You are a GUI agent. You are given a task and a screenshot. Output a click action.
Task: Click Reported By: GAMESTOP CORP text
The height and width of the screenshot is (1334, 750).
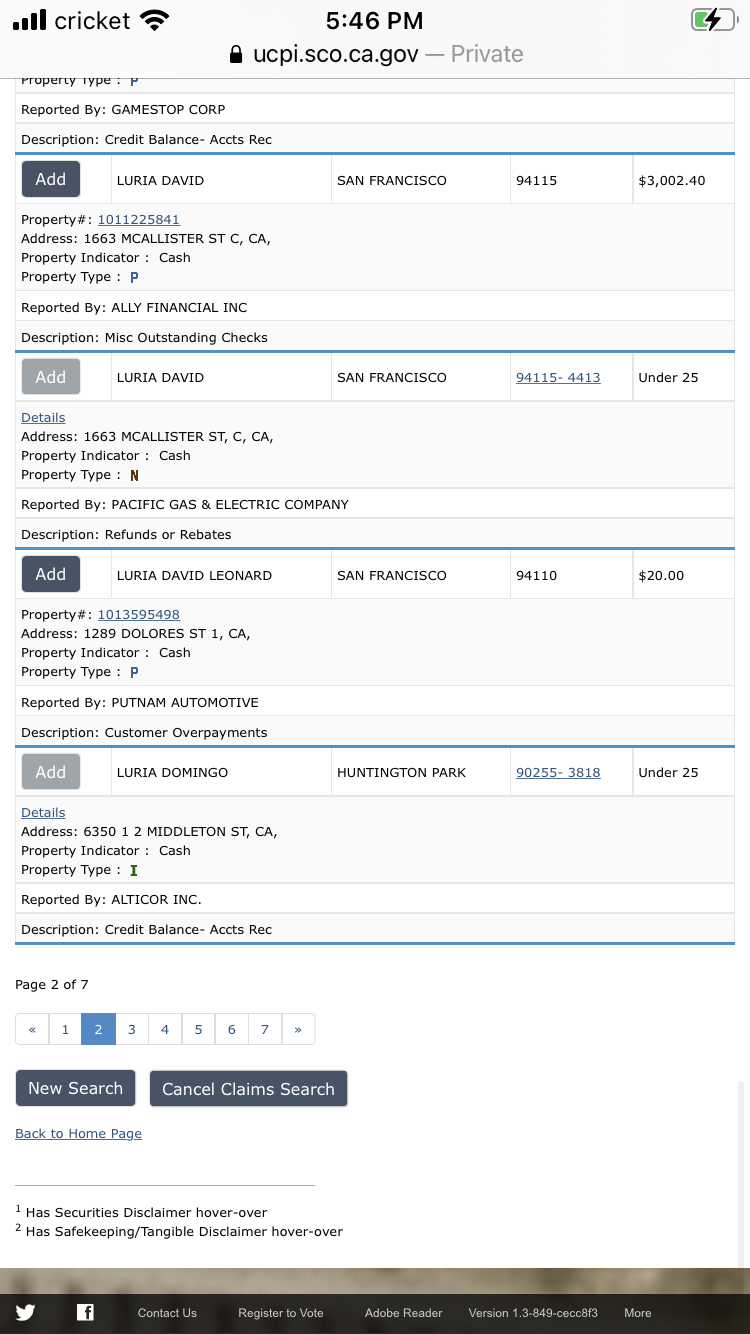[123, 109]
